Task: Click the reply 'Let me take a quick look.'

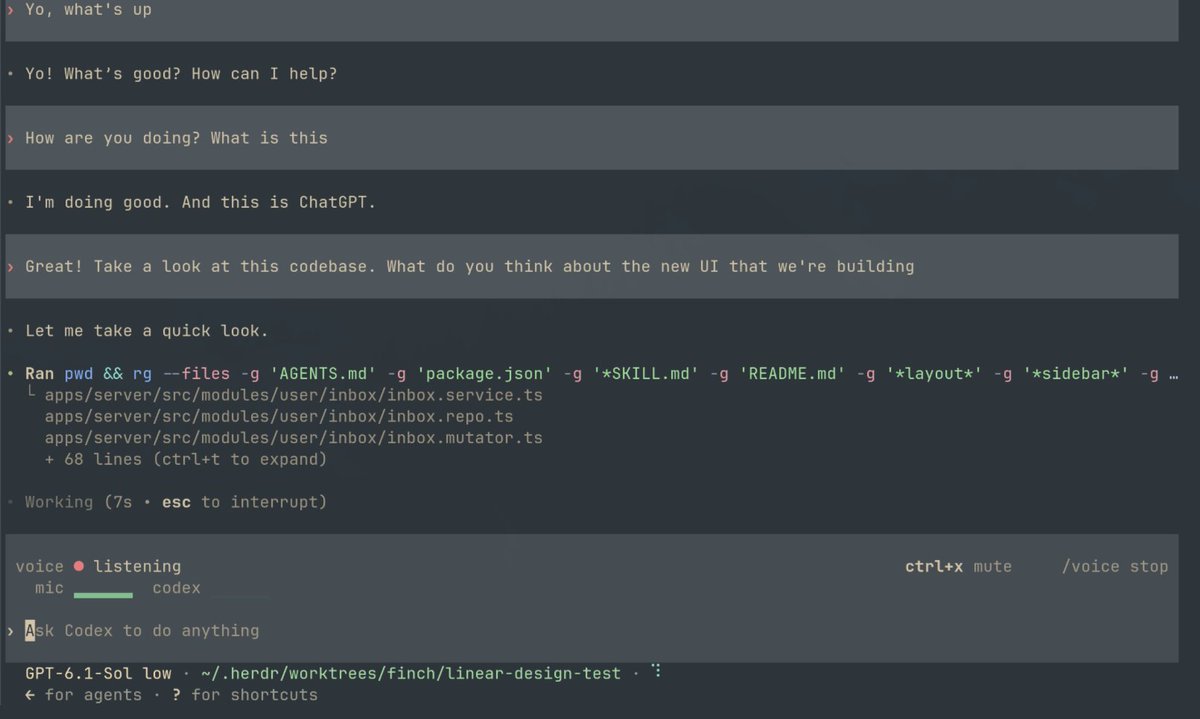Action: [147, 331]
